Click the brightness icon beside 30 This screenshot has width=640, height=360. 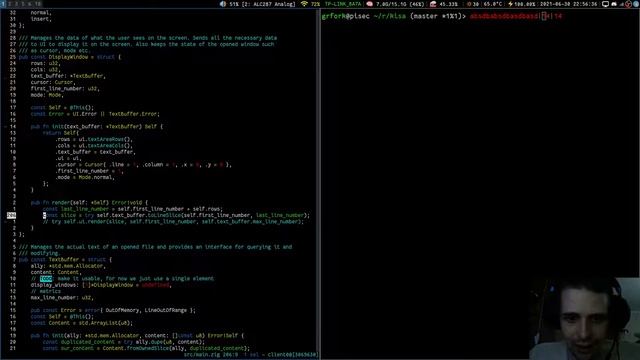coord(469,4)
